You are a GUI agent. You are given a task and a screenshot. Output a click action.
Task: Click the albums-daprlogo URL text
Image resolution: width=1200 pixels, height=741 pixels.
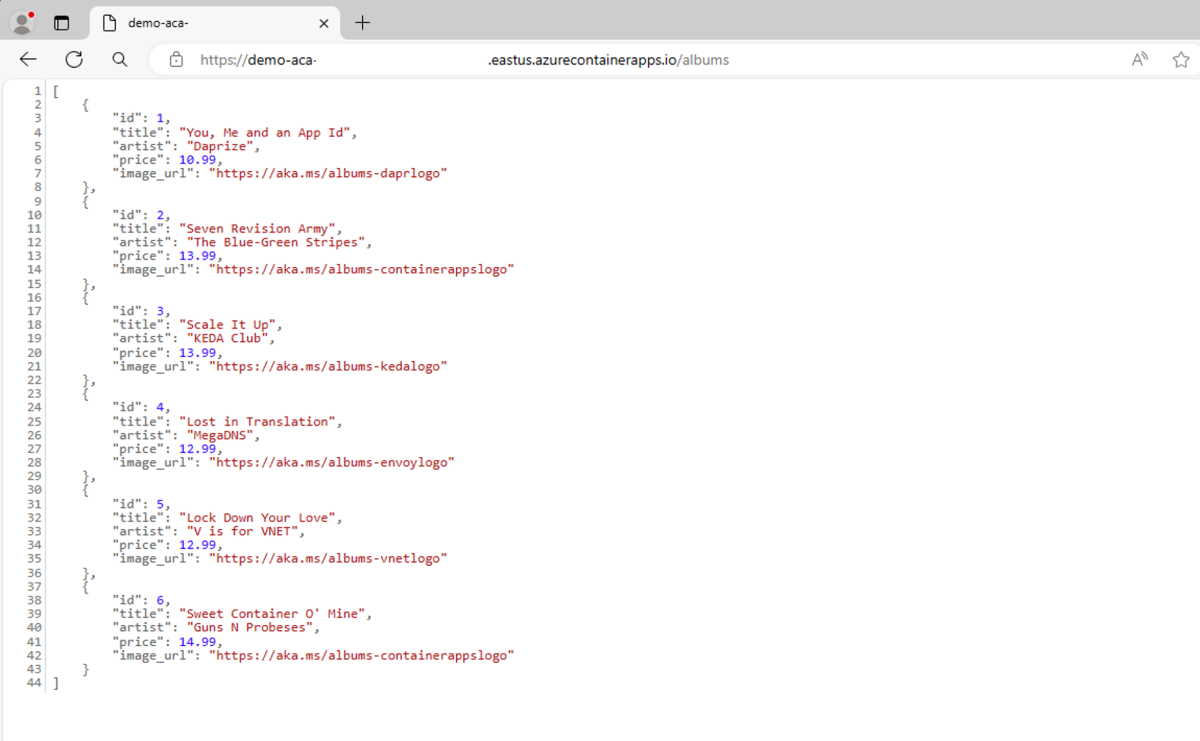coord(330,172)
